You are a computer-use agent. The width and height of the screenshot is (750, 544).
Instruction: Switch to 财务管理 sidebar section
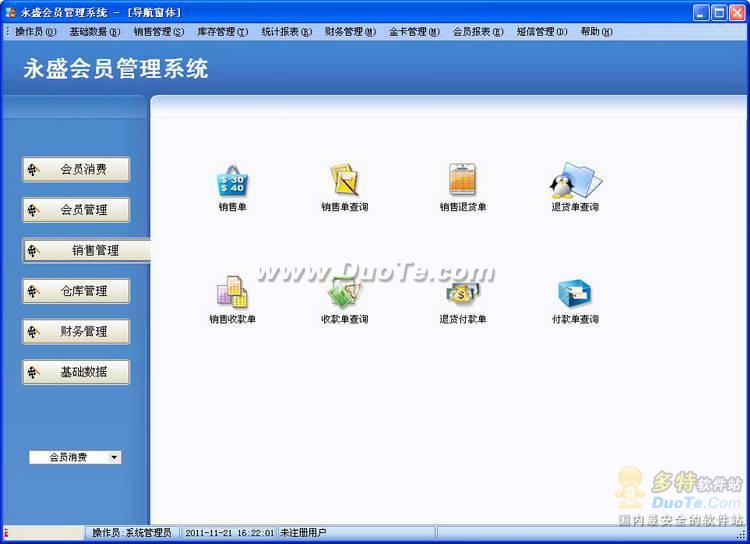point(76,331)
